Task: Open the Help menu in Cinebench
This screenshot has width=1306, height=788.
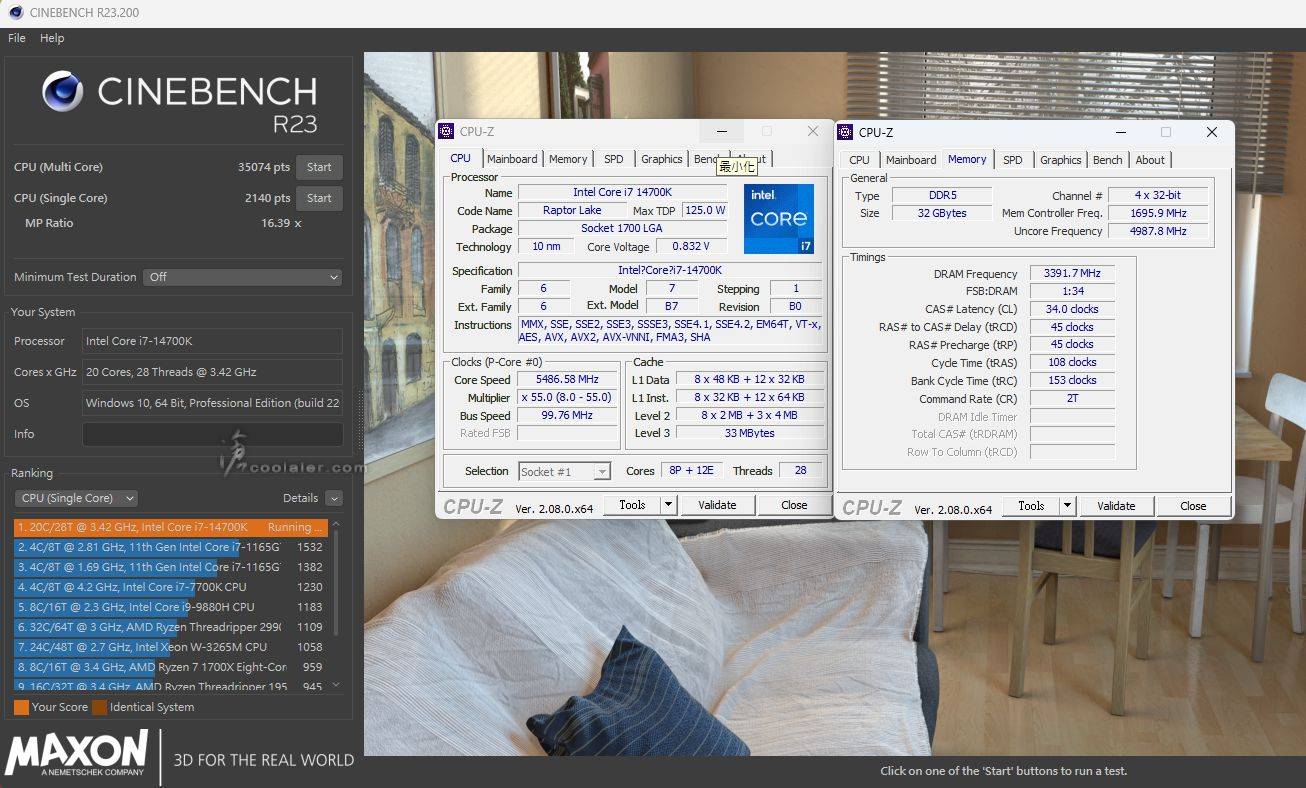Action: coord(52,38)
